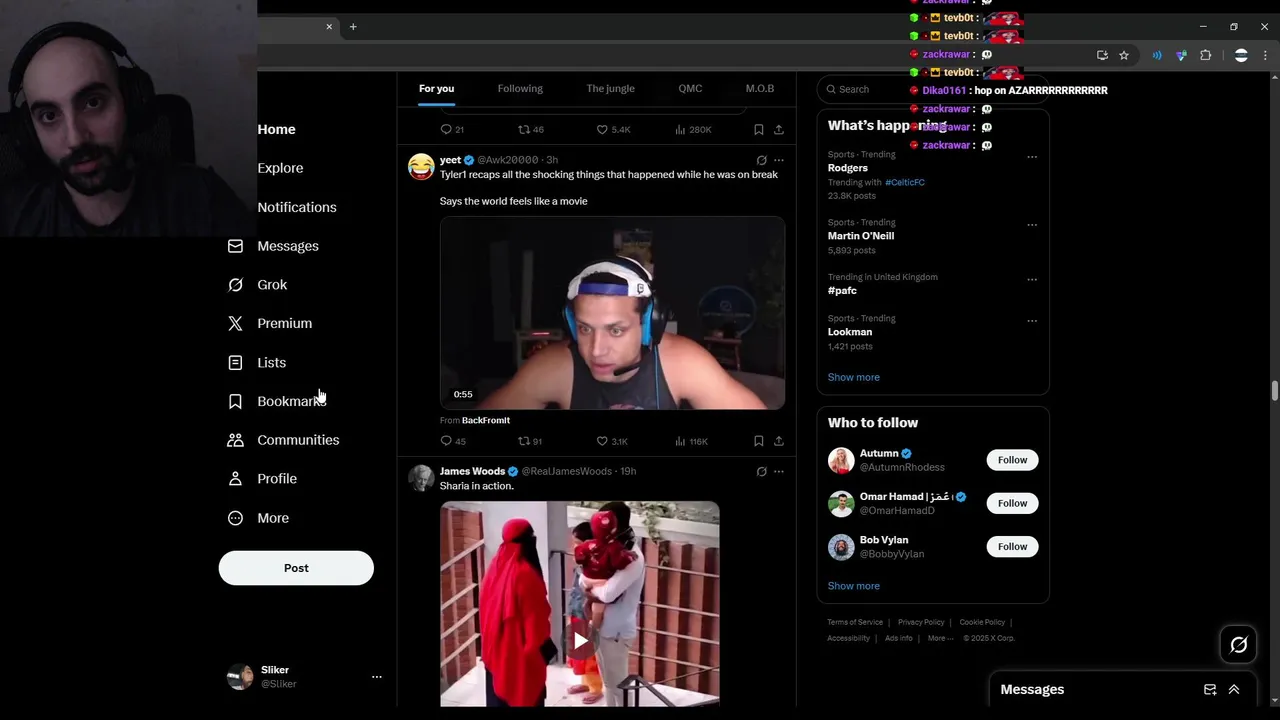
Task: View analytics showing 116K views
Action: 691,441
